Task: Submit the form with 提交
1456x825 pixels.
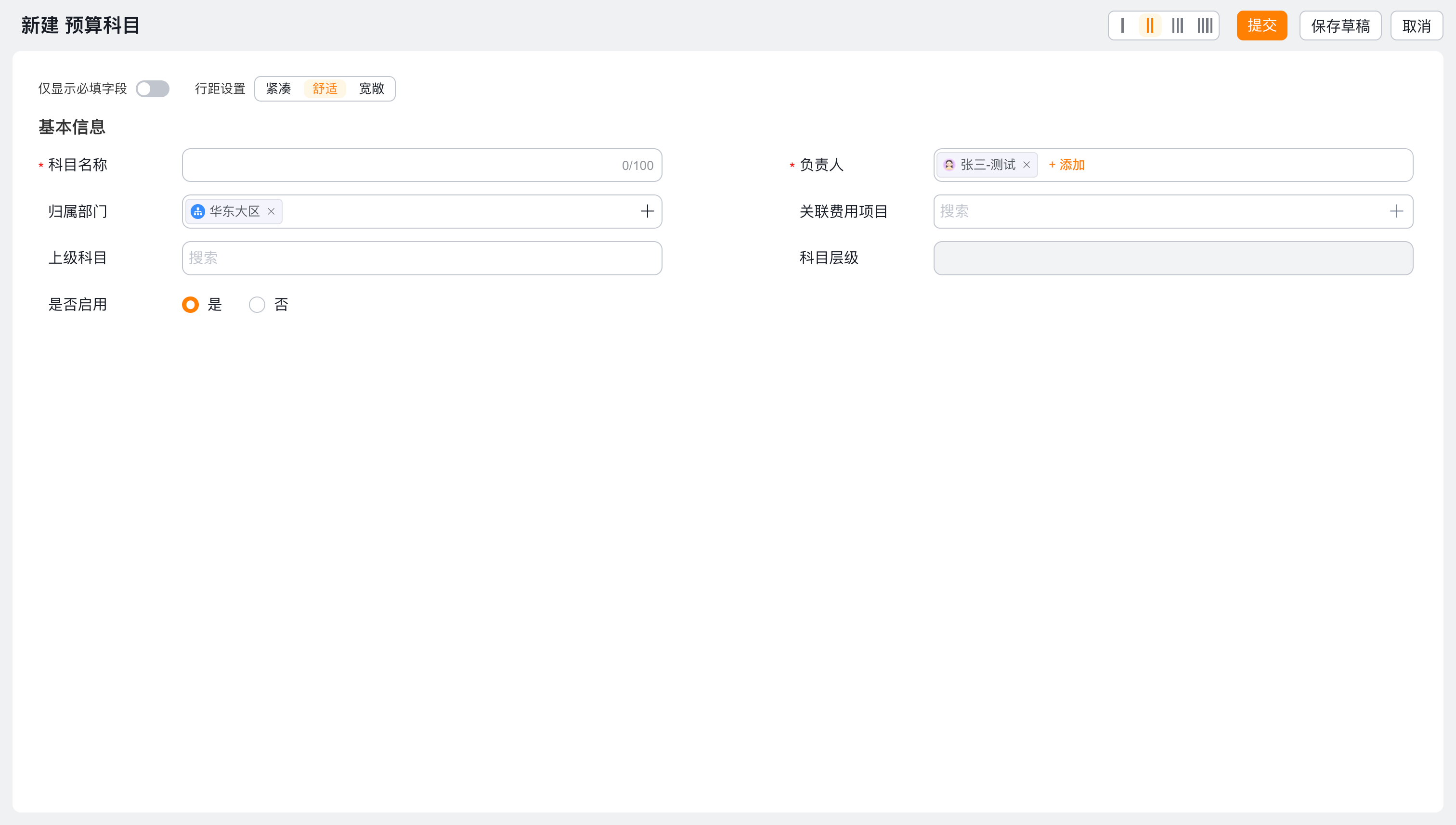Action: (1261, 26)
